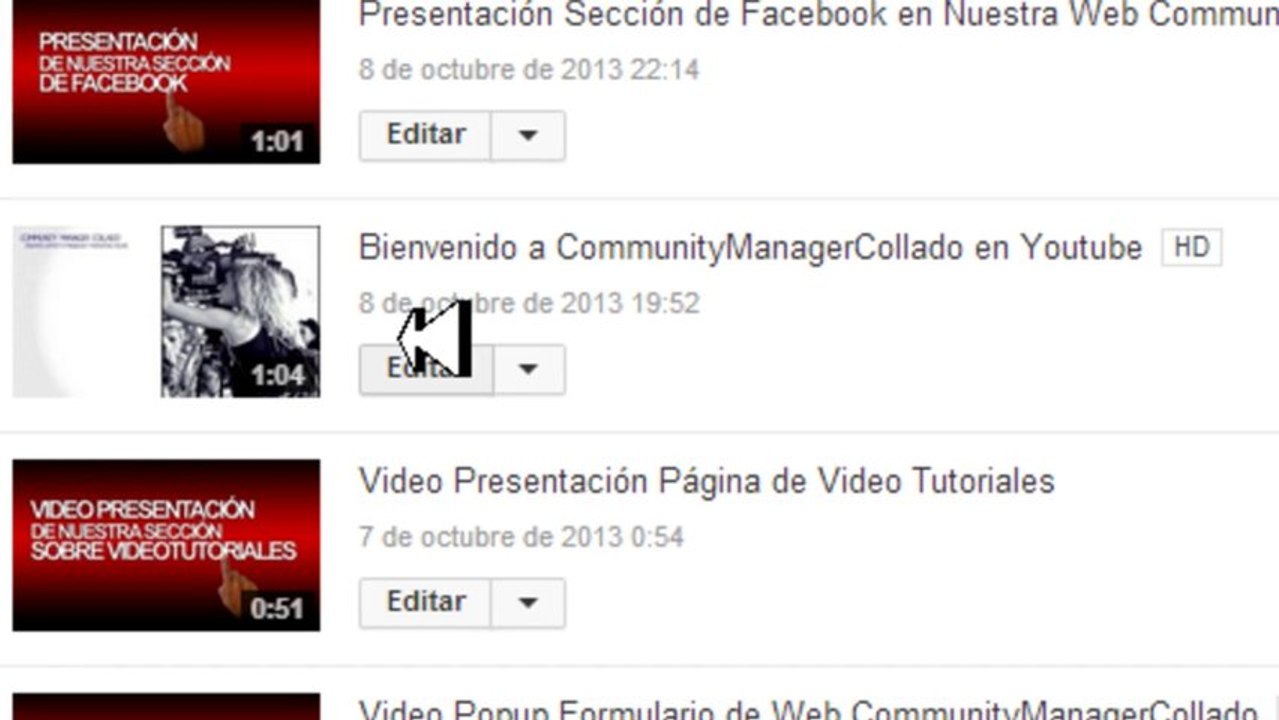Click the 0:51 duration label on the thumbnail
Screen dimensions: 1279x720
point(278,608)
